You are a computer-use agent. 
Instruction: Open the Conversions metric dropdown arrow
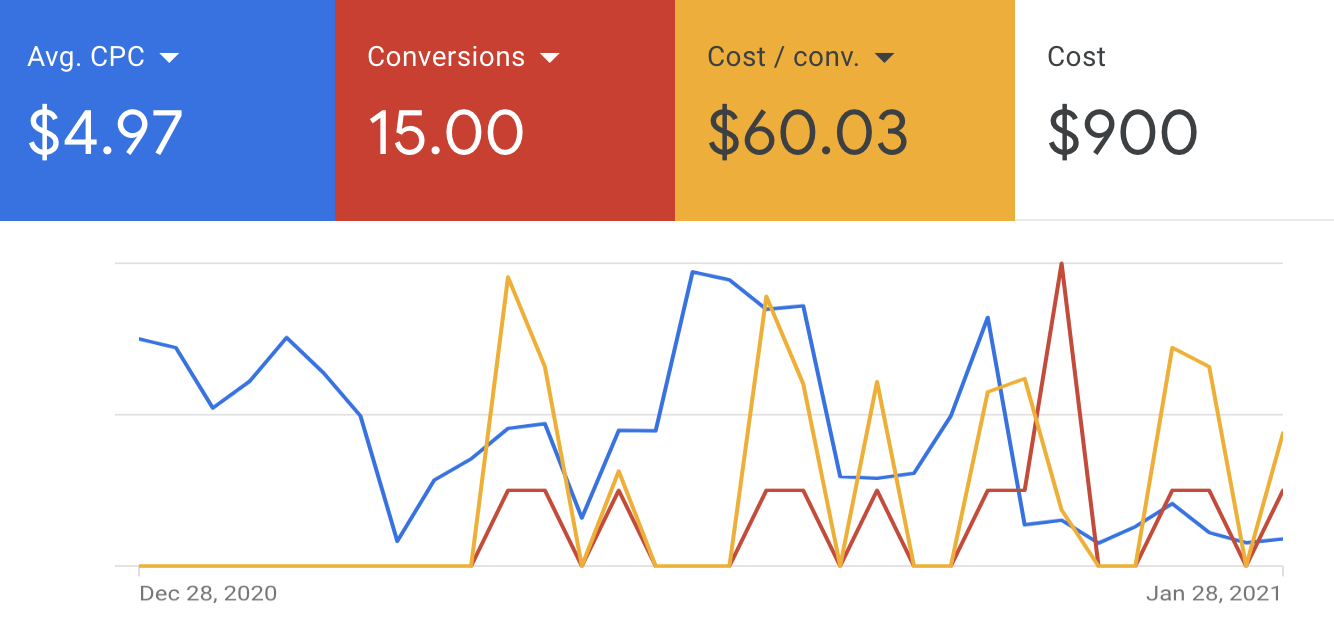coord(549,58)
